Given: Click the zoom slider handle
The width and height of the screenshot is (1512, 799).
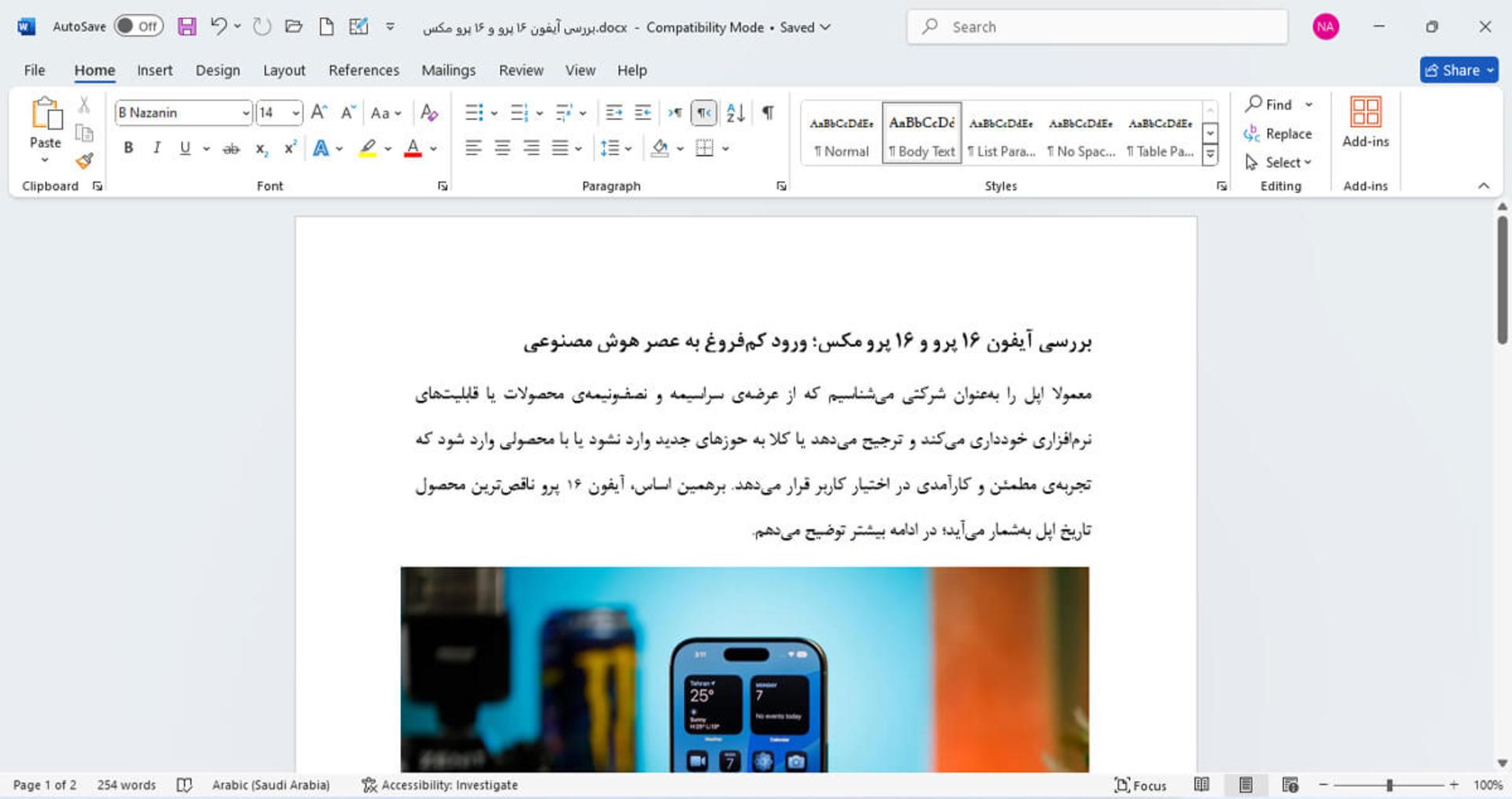Looking at the screenshot, I should pyautogui.click(x=1390, y=785).
